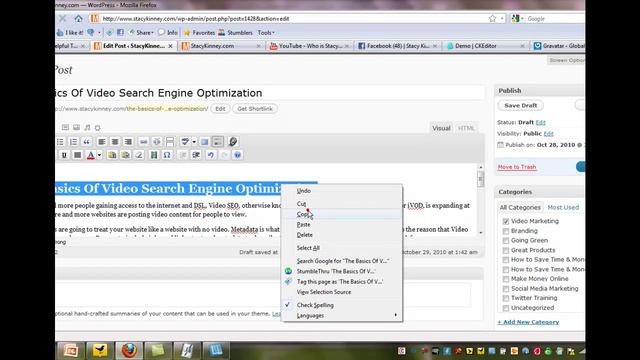The image size is (640, 360).
Task: Click the unlink icon
Action: 157,142
